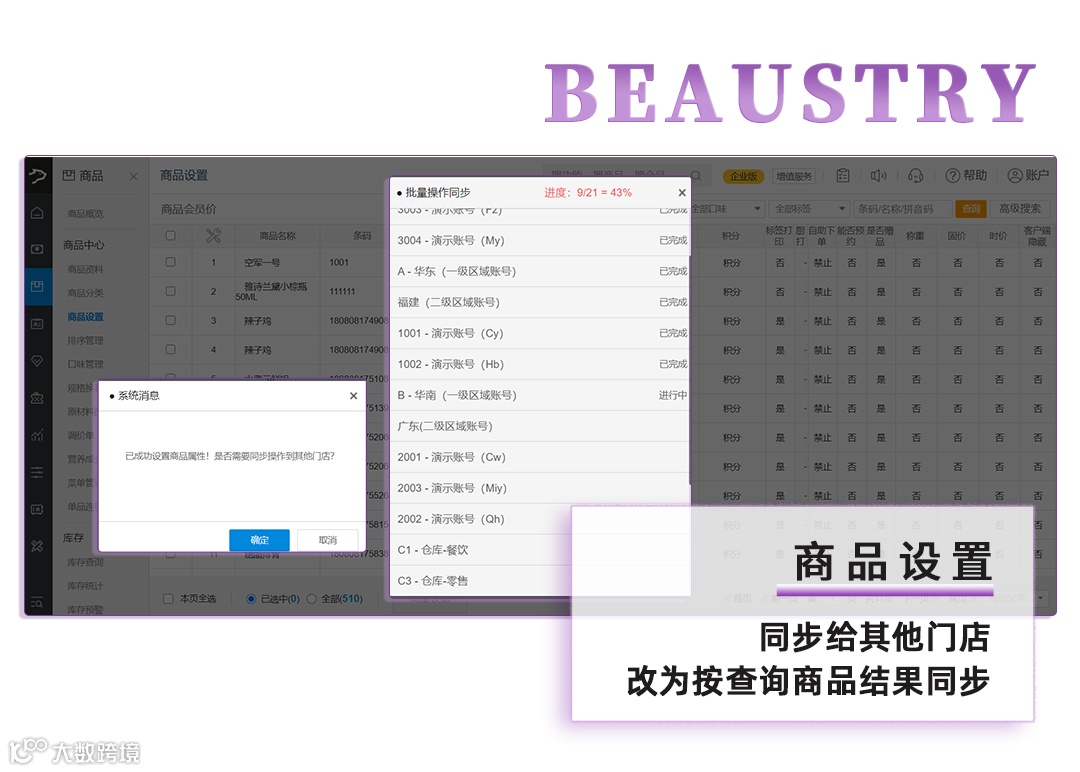
Task: Open 口味管理 in the side menu
Action: [85, 364]
